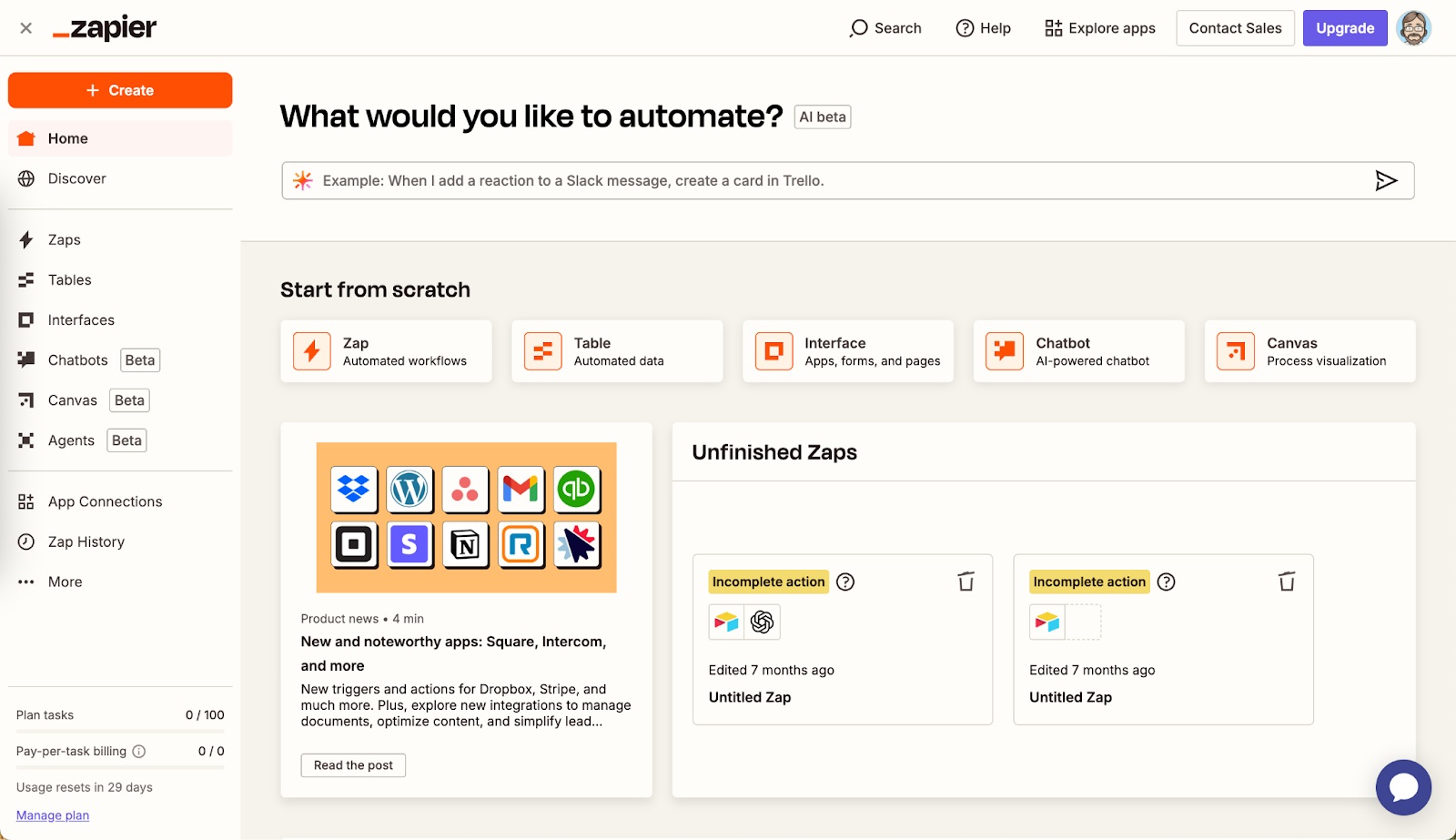
Task: Click the Unfinished Zaps heading
Action: (x=774, y=452)
